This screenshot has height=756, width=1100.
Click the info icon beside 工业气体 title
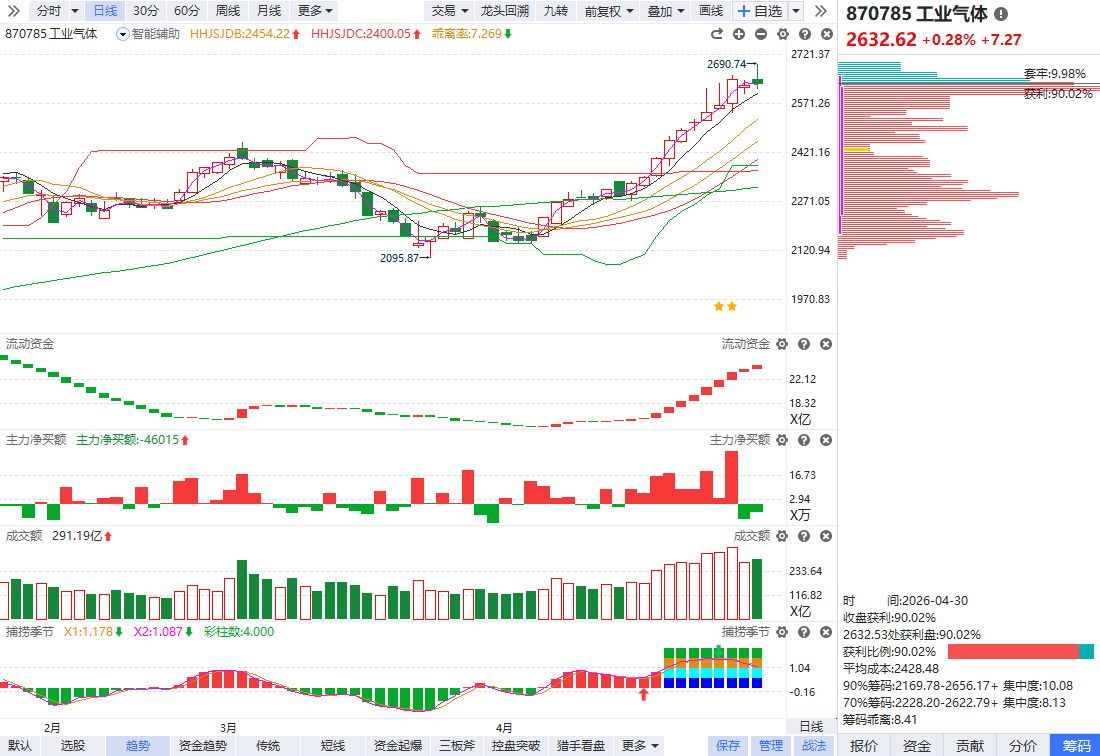click(x=1001, y=15)
